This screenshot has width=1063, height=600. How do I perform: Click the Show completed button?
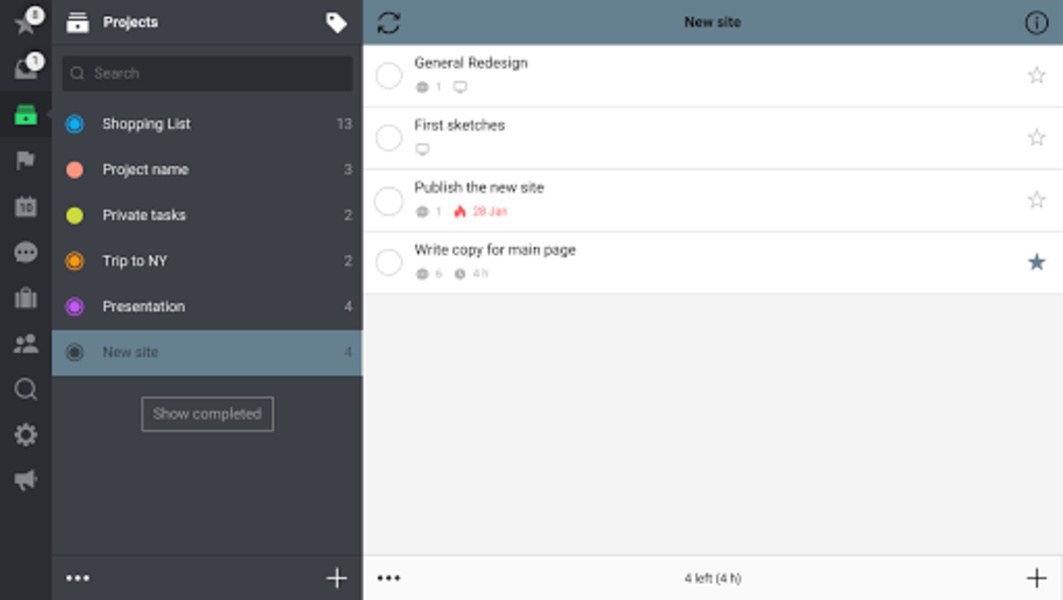(207, 414)
